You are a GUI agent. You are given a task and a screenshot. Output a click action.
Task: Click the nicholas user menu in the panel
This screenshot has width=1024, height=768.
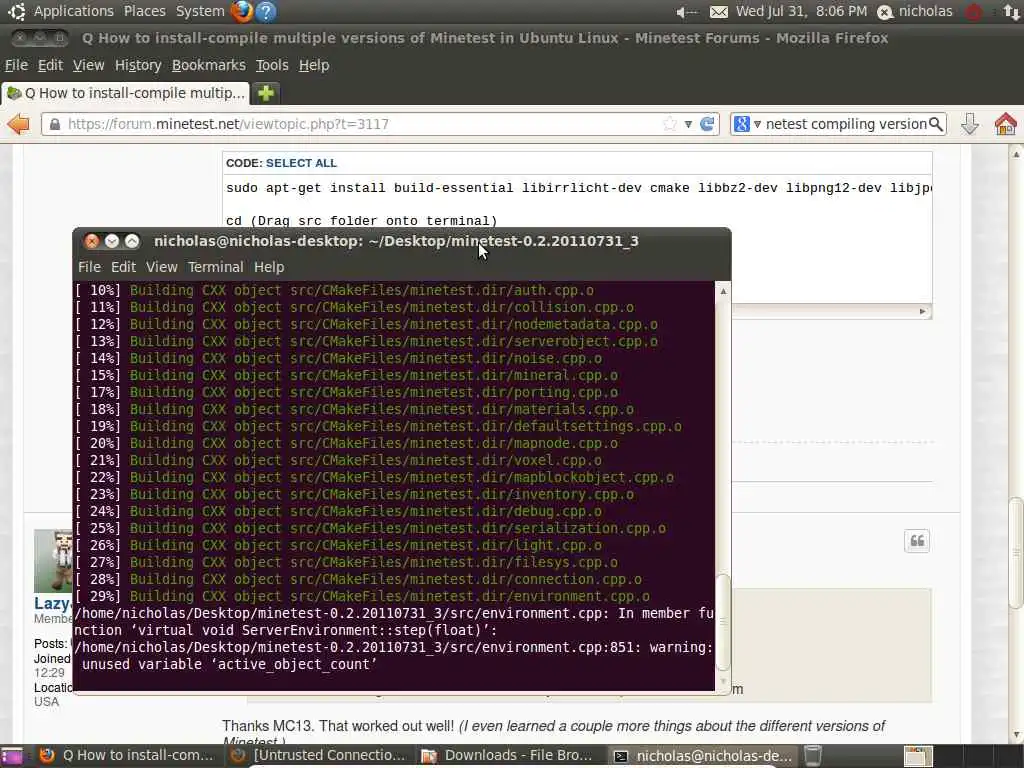click(914, 11)
